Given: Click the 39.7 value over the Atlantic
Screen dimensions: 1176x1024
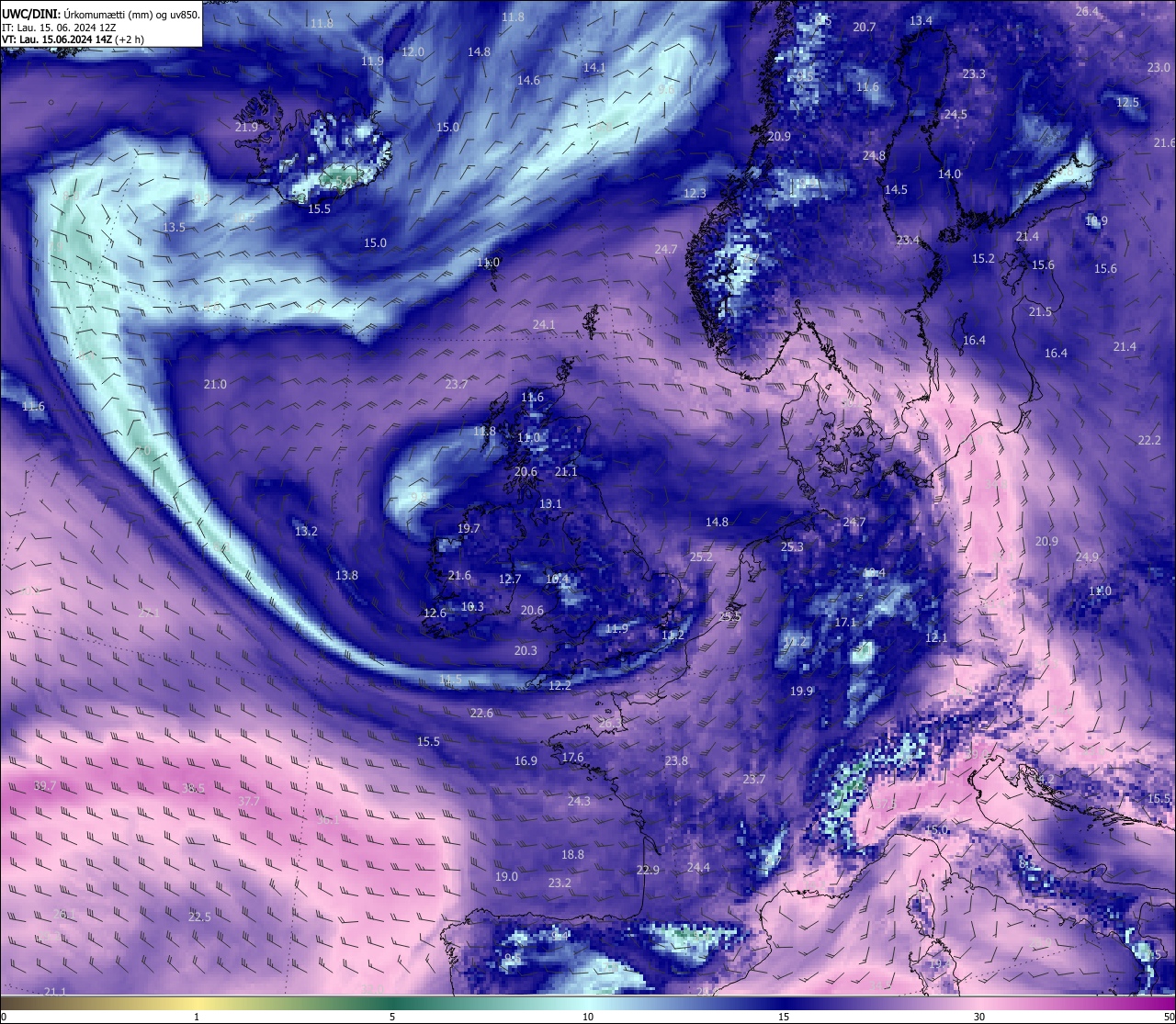Looking at the screenshot, I should pos(45,786).
